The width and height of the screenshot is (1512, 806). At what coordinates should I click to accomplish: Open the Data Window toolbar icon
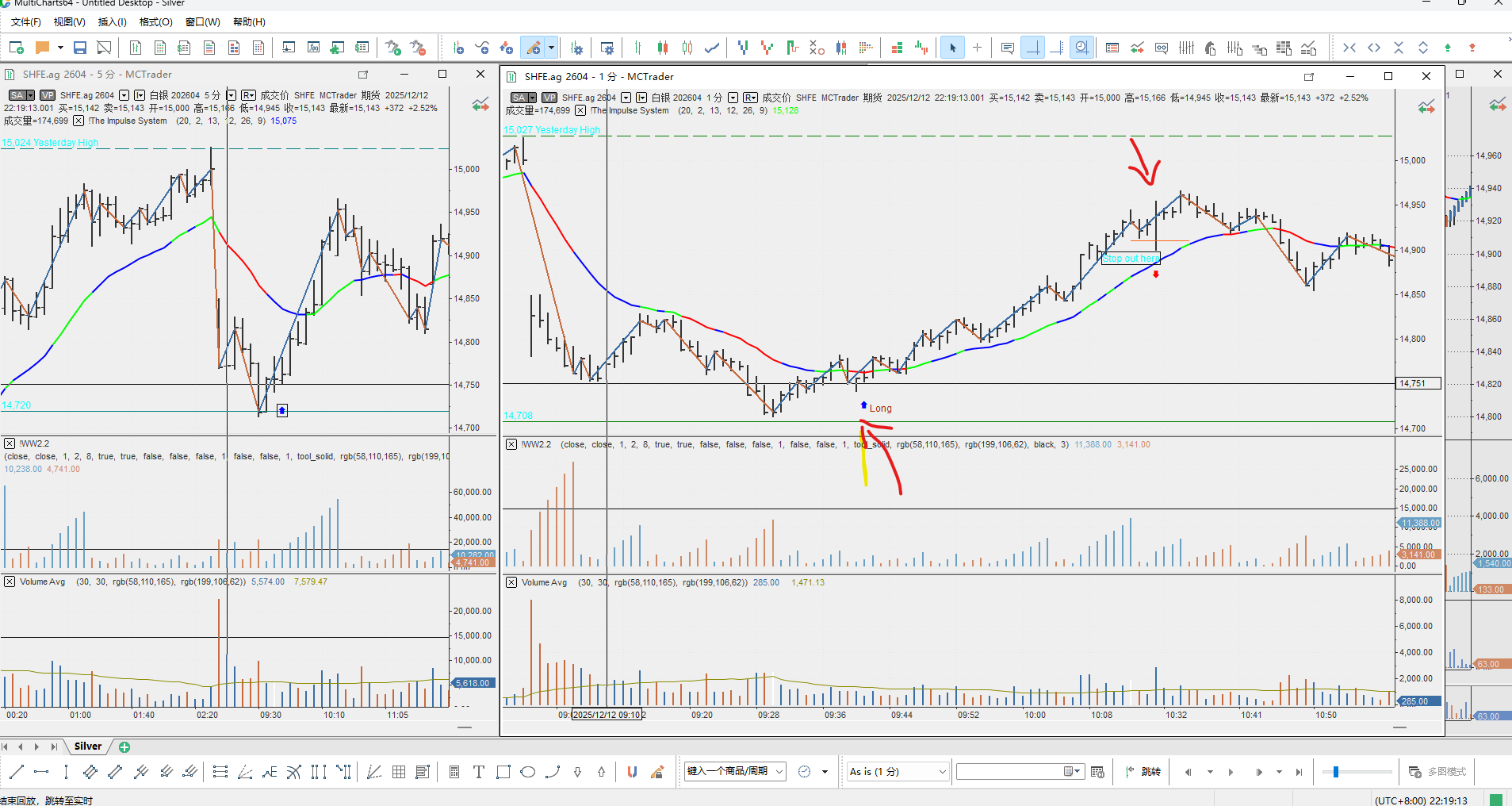(x=1112, y=48)
